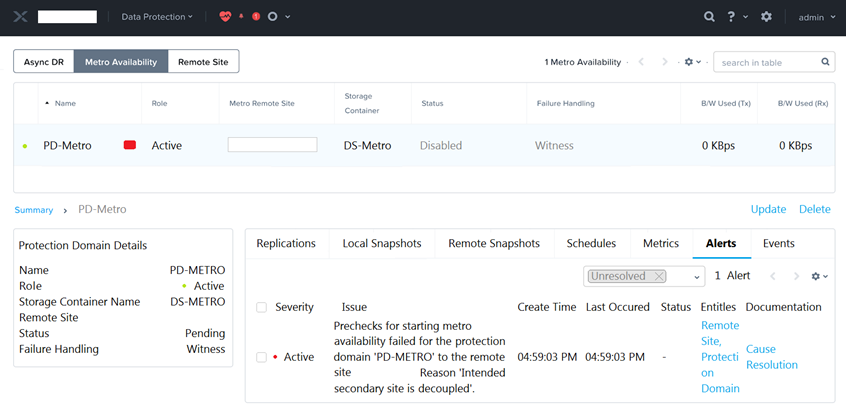Open the help question mark menu
846x407 pixels.
point(729,17)
